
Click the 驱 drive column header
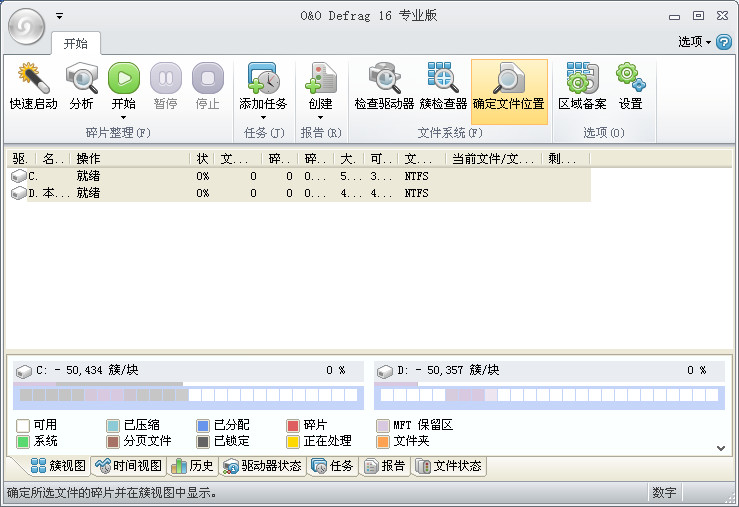click(x=22, y=159)
